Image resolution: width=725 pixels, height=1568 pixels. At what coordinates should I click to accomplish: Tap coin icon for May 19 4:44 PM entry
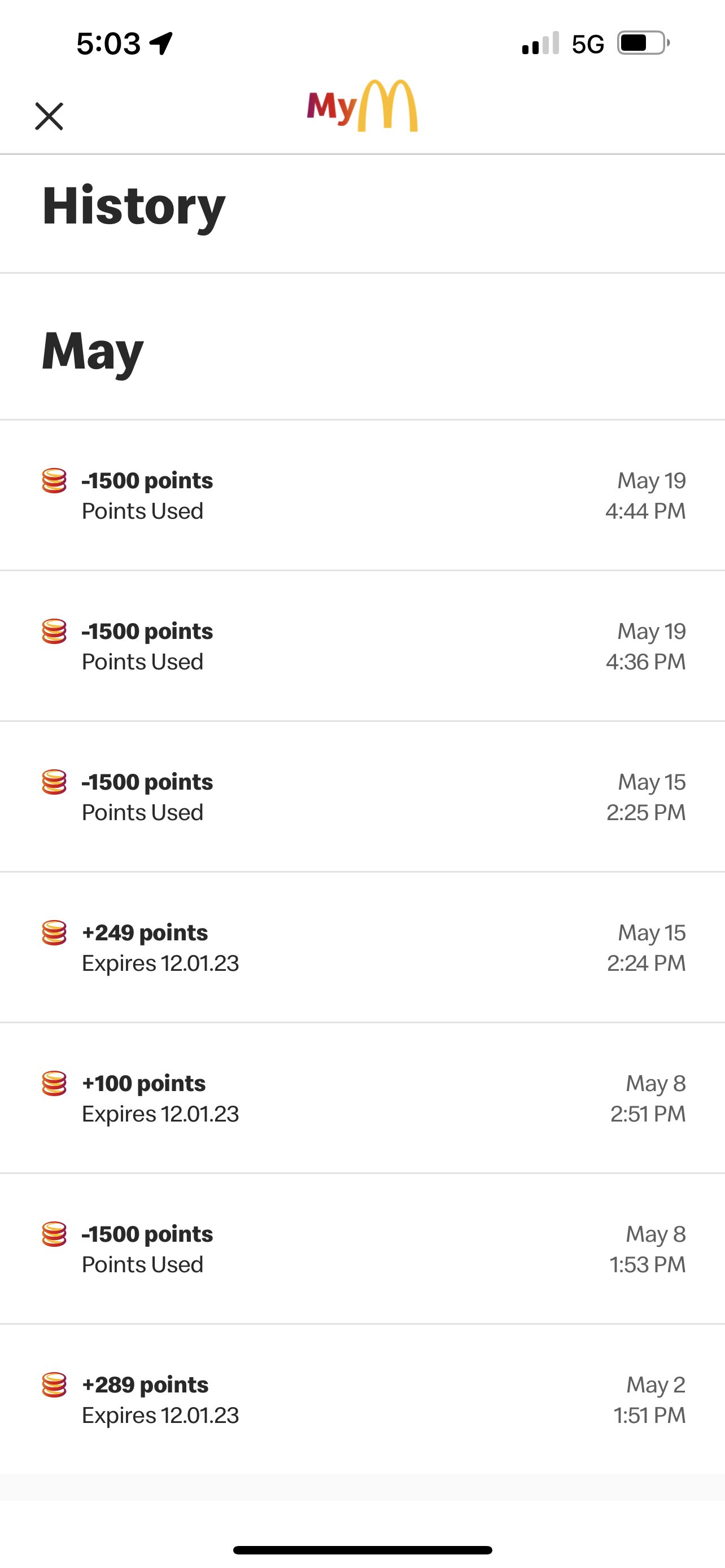[x=54, y=481]
